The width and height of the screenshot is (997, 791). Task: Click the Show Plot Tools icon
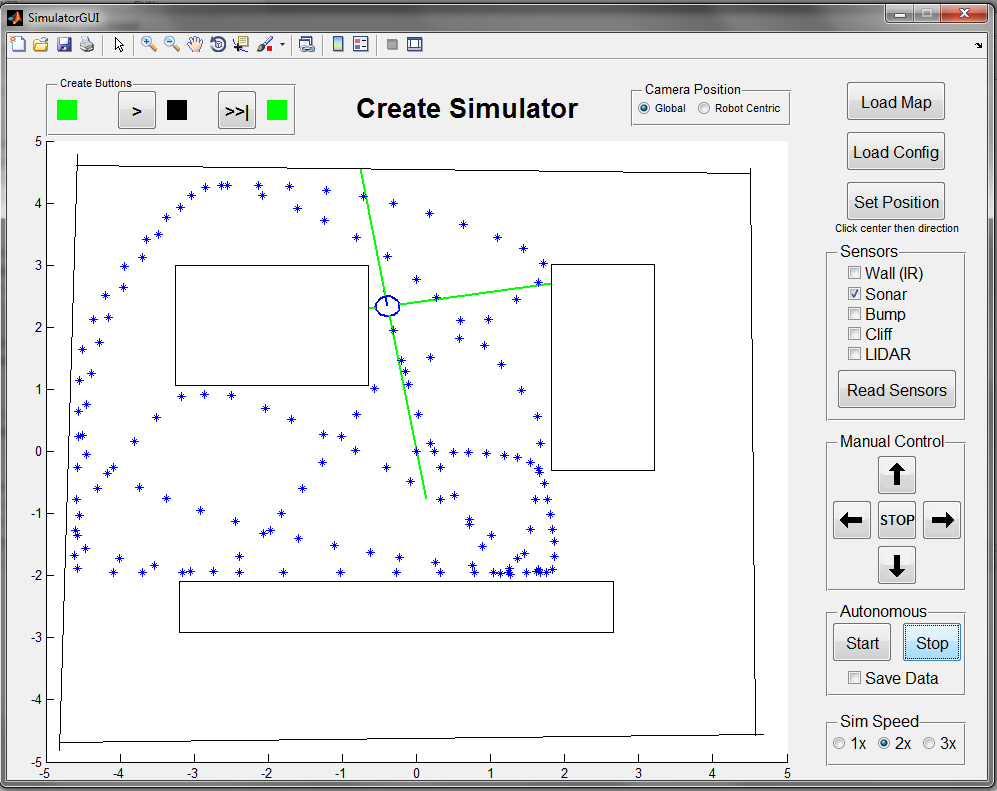415,44
